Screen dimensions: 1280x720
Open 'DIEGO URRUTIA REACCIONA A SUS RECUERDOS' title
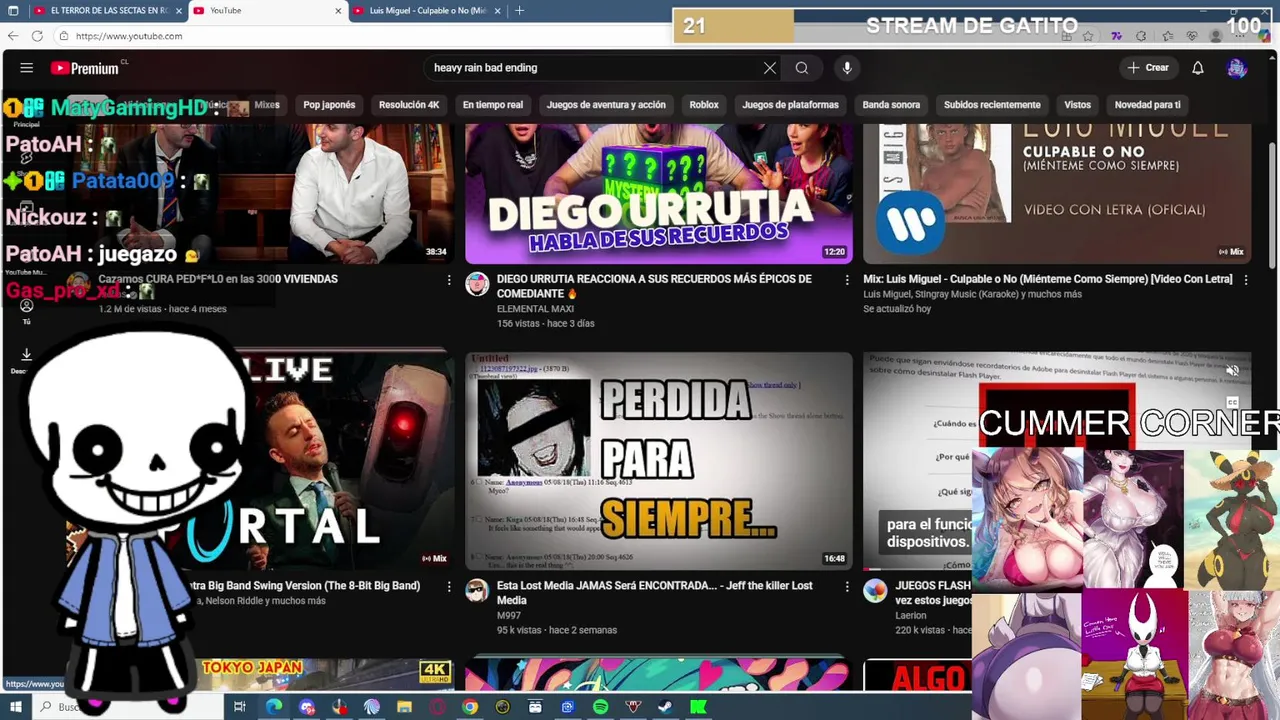point(654,286)
